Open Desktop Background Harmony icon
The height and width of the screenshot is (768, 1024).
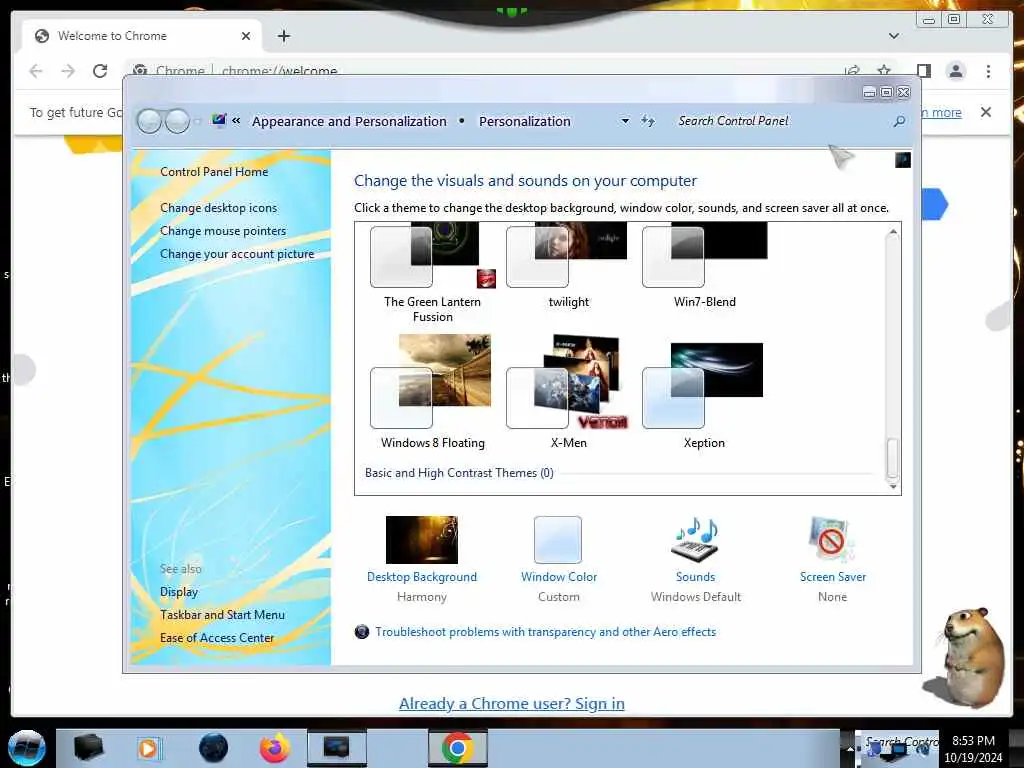422,540
